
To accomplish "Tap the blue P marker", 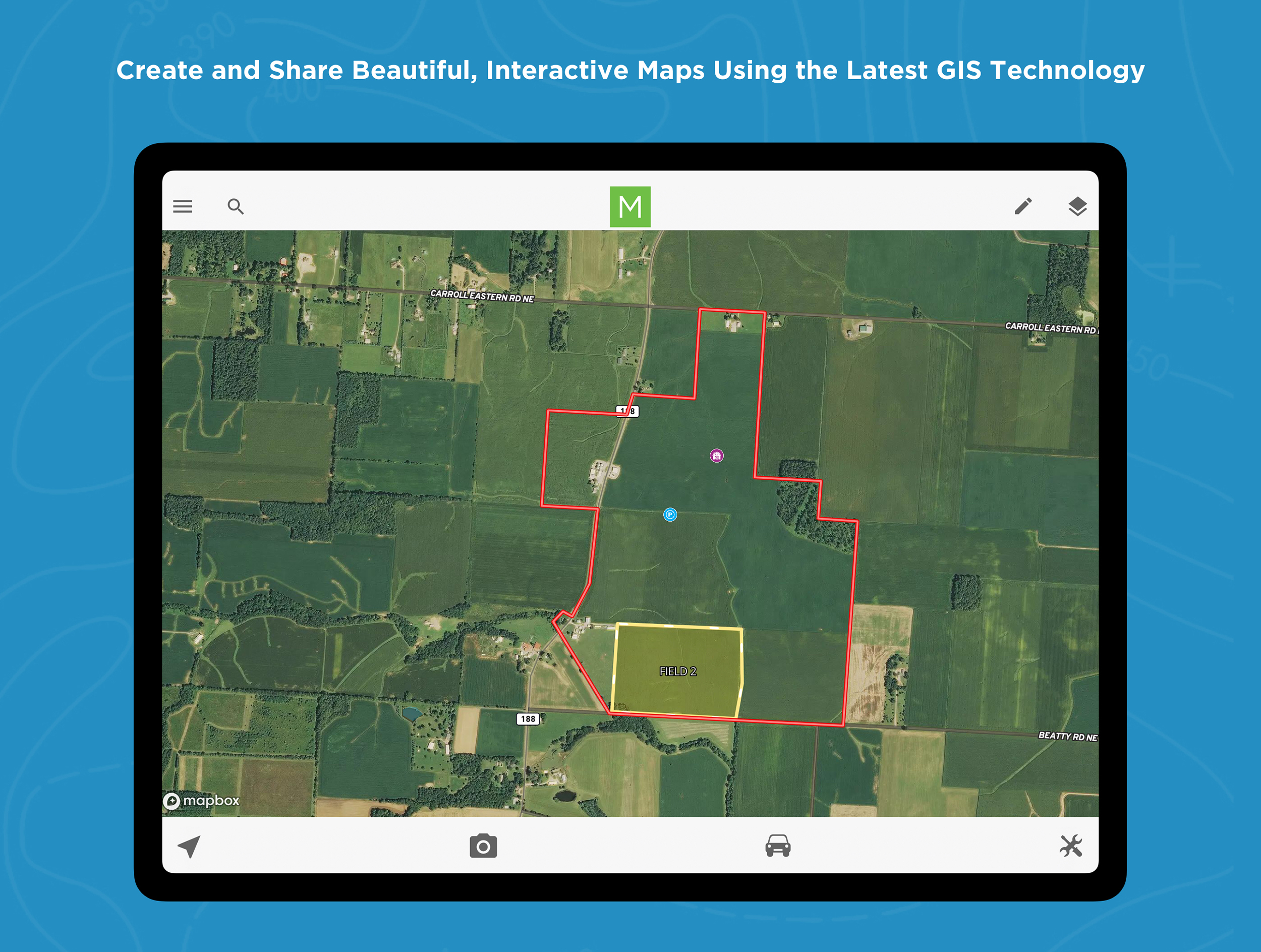I will coord(670,515).
